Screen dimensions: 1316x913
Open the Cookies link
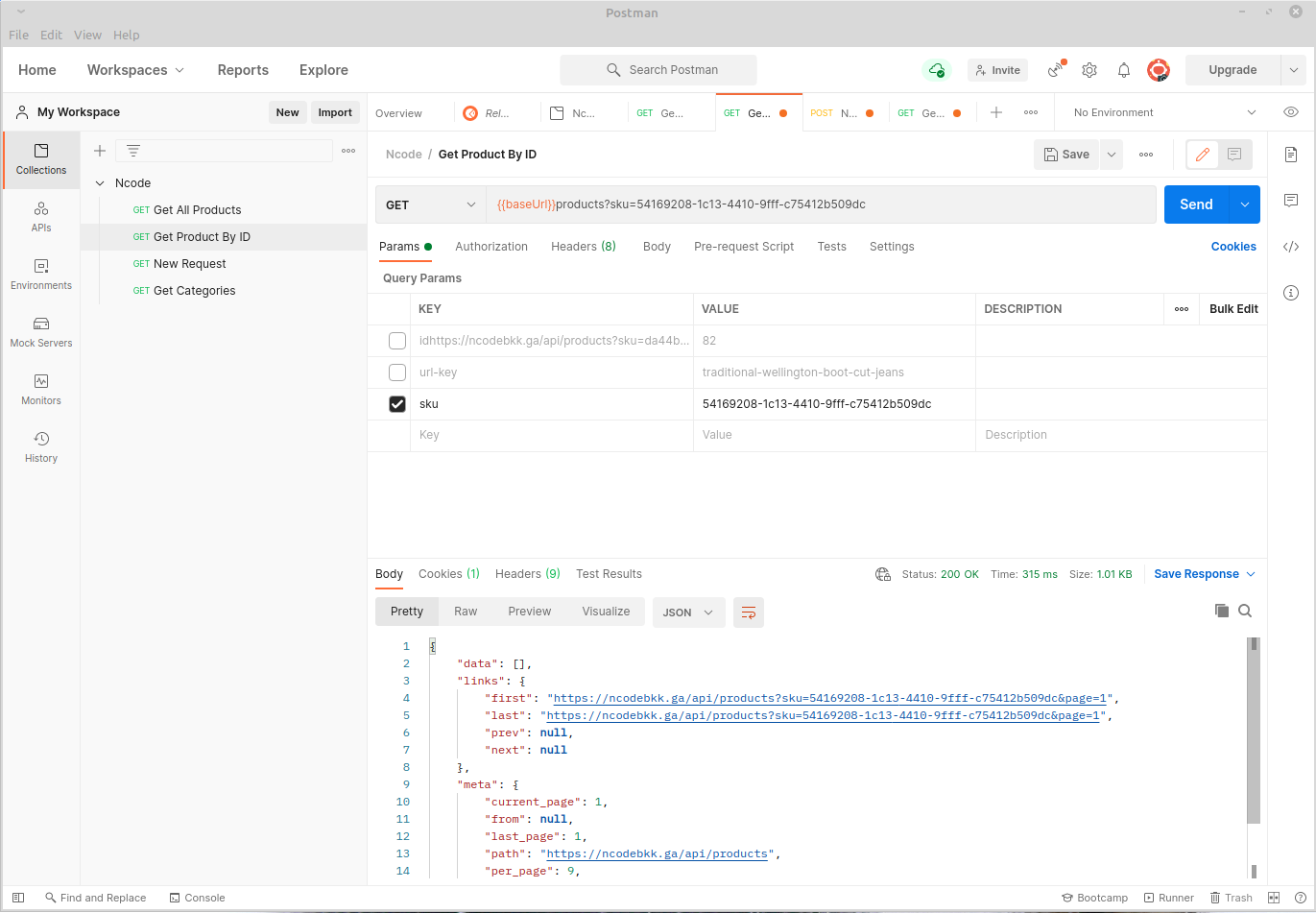pyautogui.click(x=1233, y=247)
